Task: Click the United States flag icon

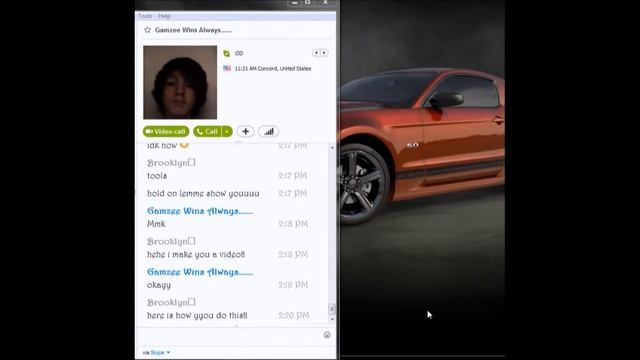Action: coord(227,68)
